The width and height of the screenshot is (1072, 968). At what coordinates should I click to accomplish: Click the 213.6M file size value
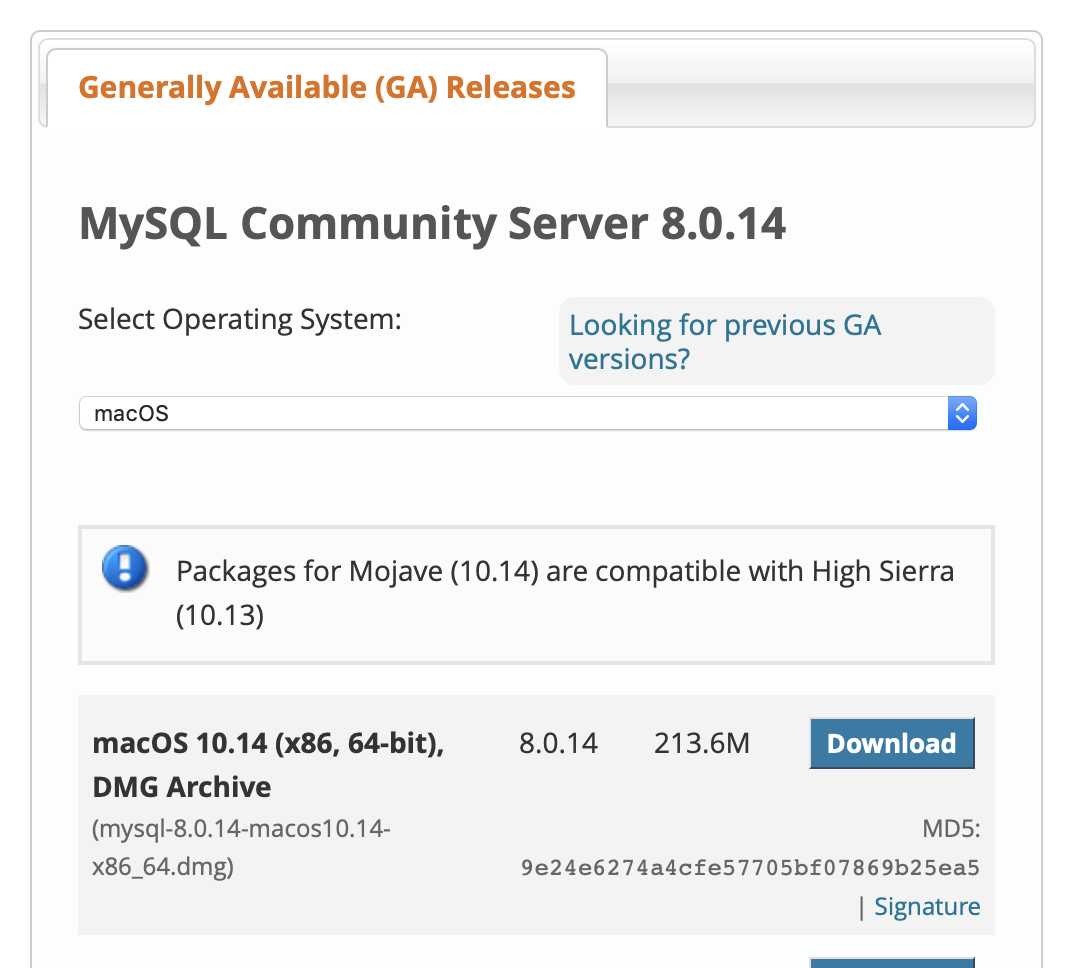tap(701, 743)
